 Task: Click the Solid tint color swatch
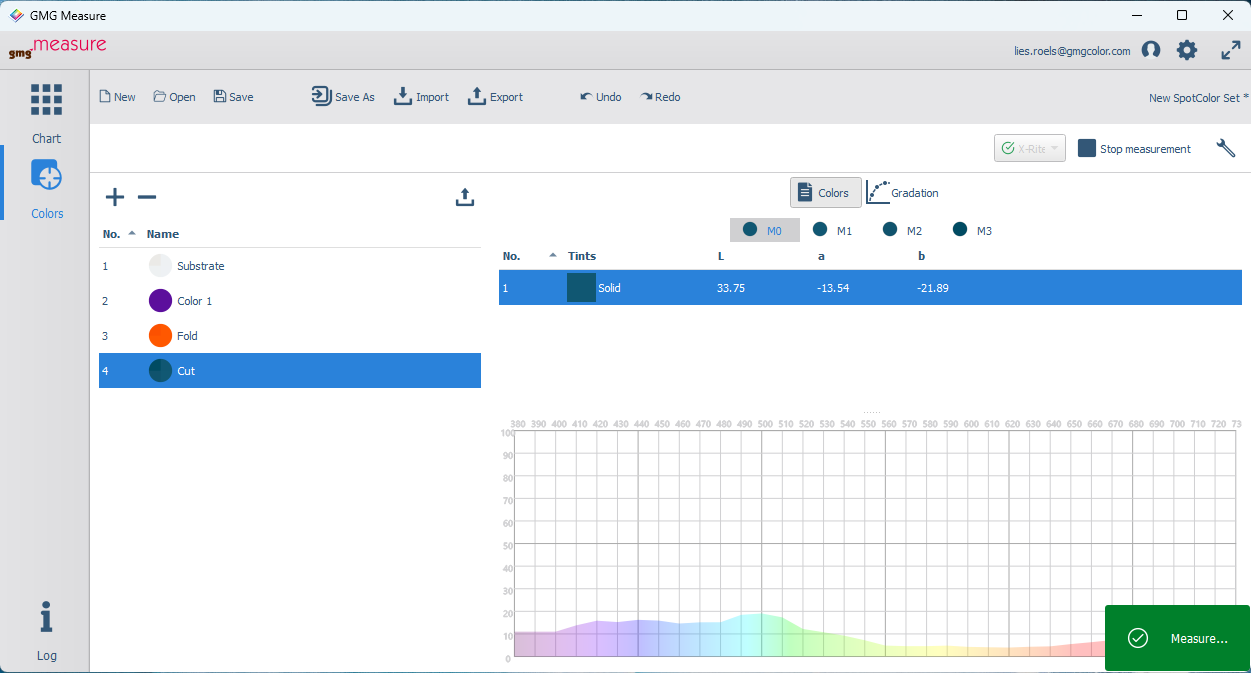click(581, 288)
